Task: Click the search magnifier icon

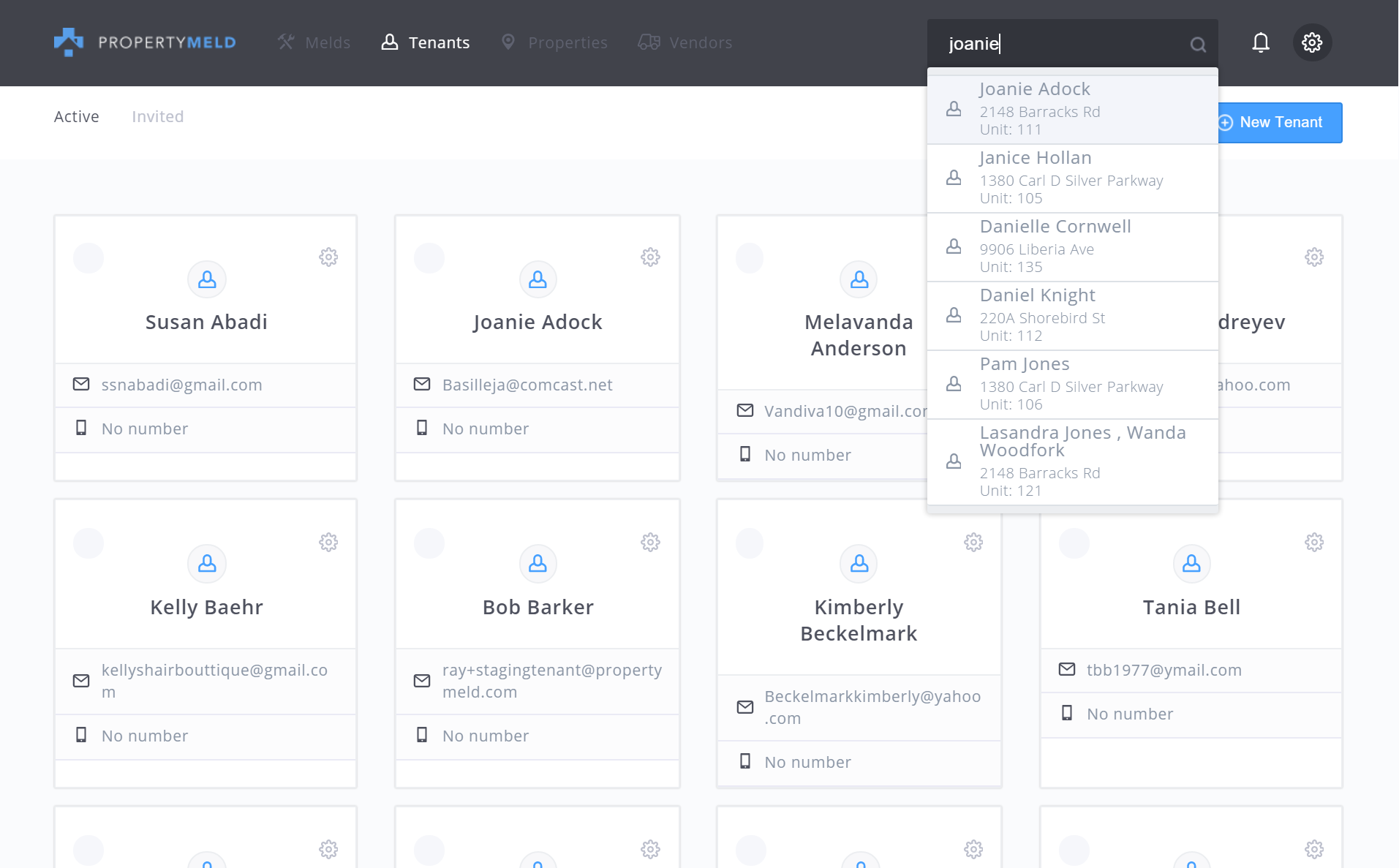Action: pos(1197,45)
